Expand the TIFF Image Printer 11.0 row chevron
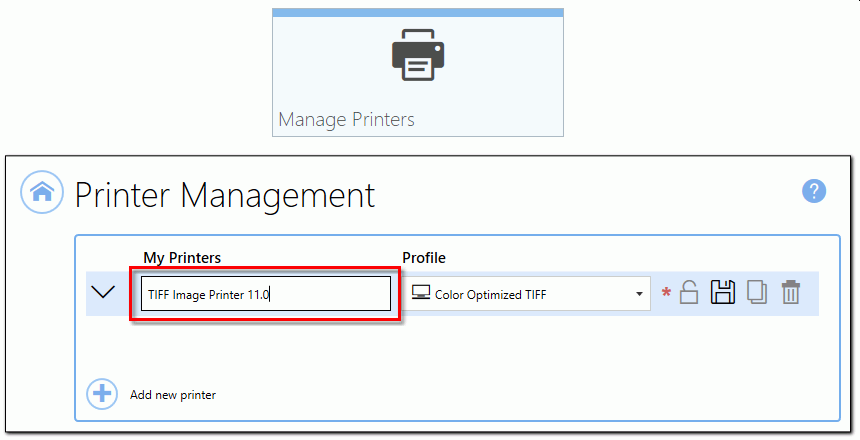The height and width of the screenshot is (440, 860). tap(103, 292)
